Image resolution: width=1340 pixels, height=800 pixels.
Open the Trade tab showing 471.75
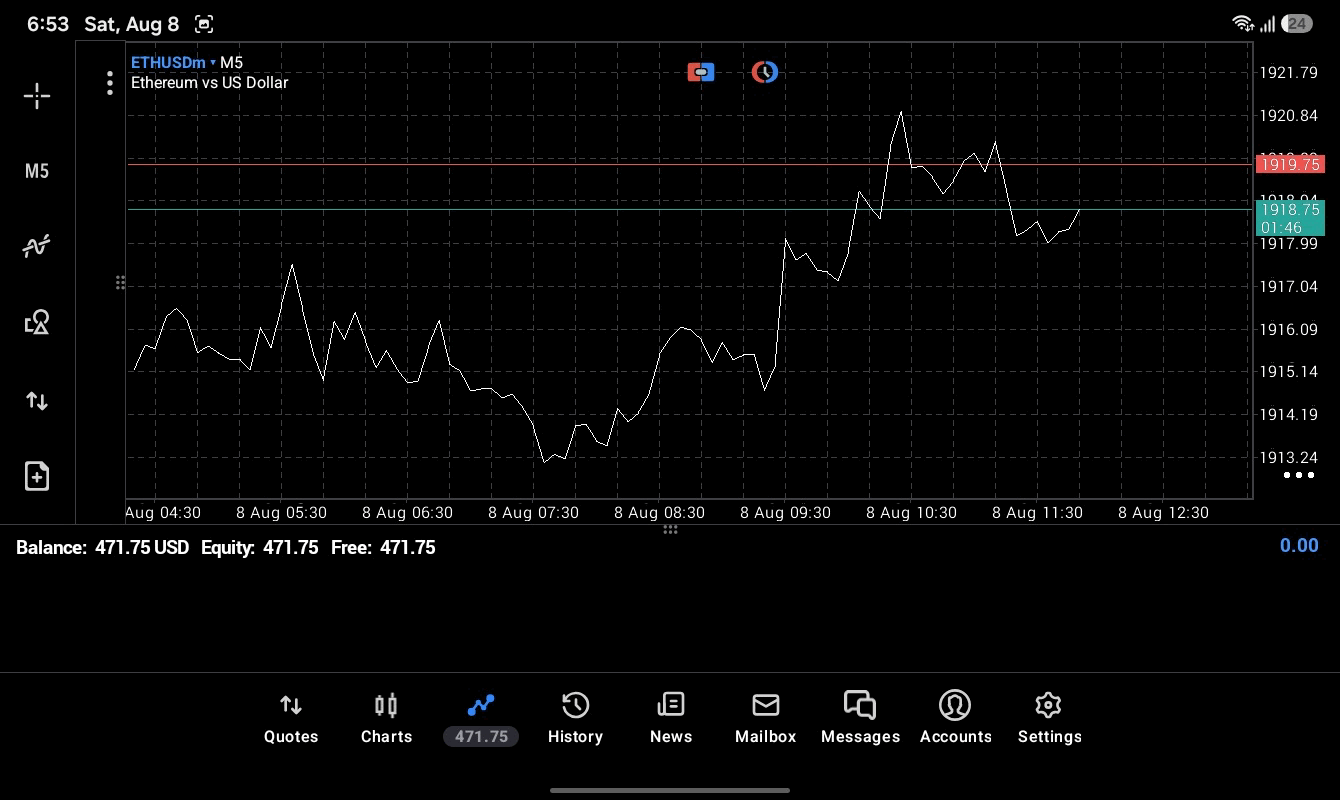coord(481,719)
